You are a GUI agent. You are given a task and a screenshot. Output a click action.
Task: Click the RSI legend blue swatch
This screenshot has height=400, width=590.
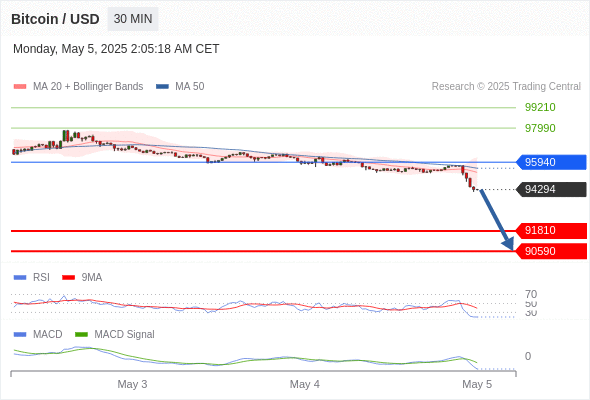20,278
